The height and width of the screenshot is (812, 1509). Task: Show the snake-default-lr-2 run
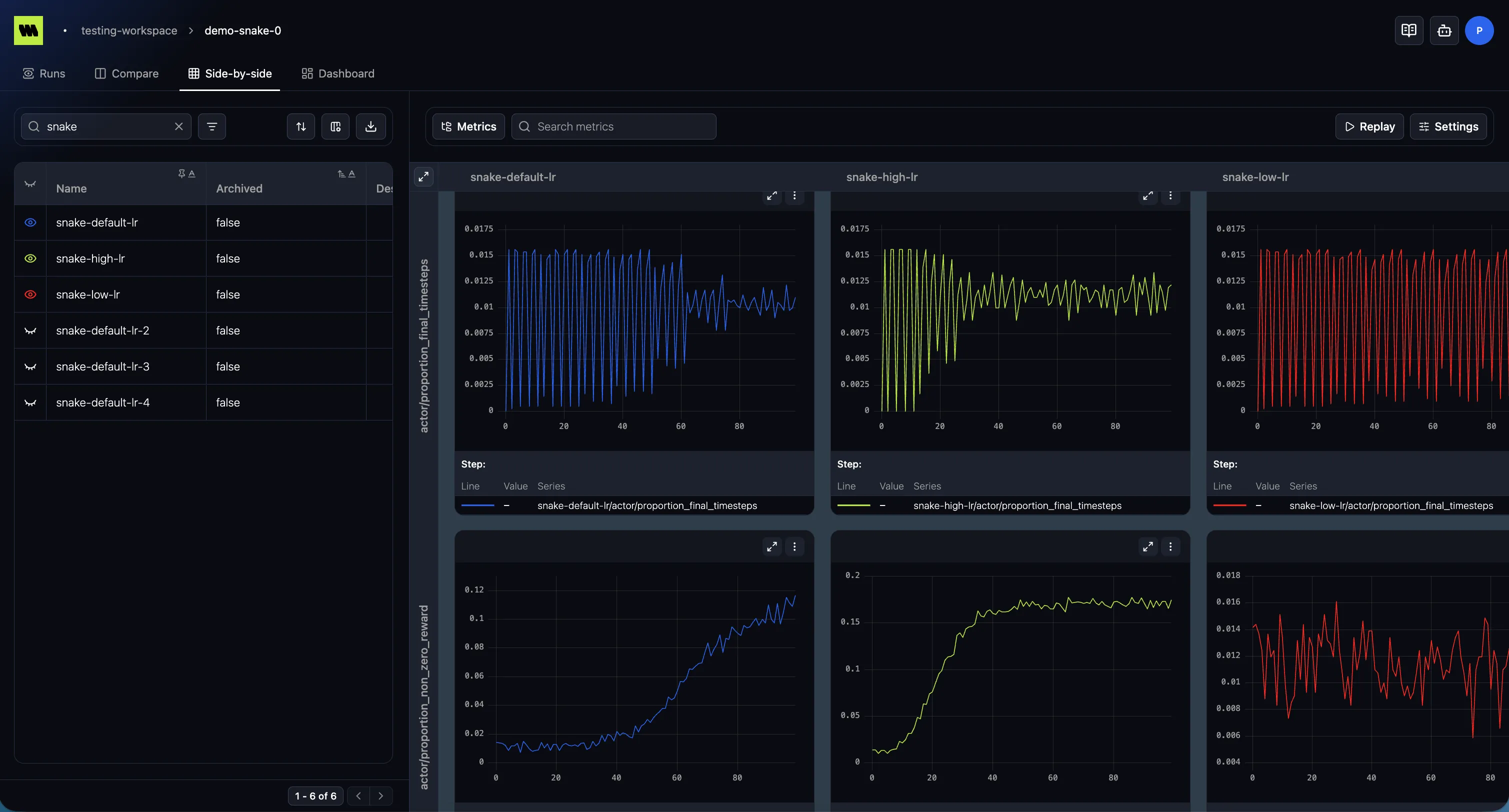30,330
